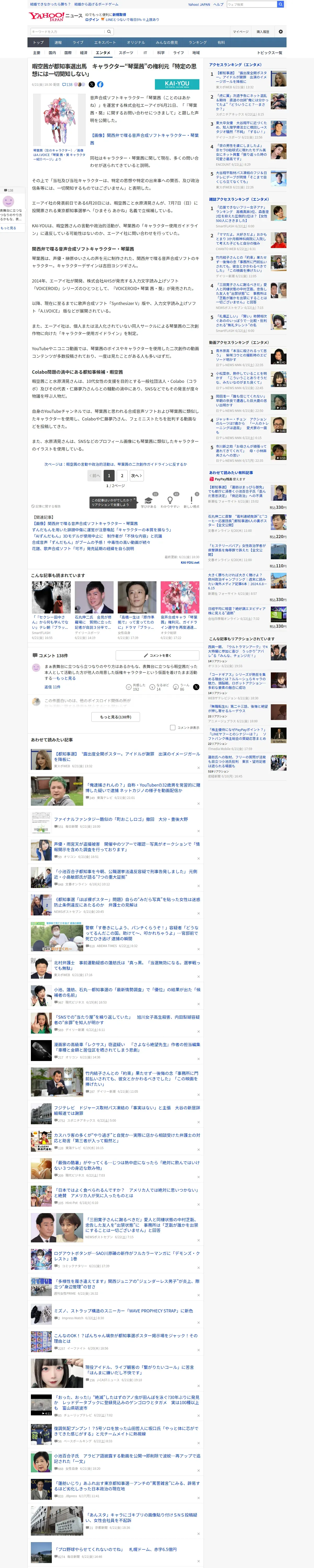Viewport: 314px width, 1568px height.
Task: Click the ログイン link
Action: pyautogui.click(x=92, y=20)
